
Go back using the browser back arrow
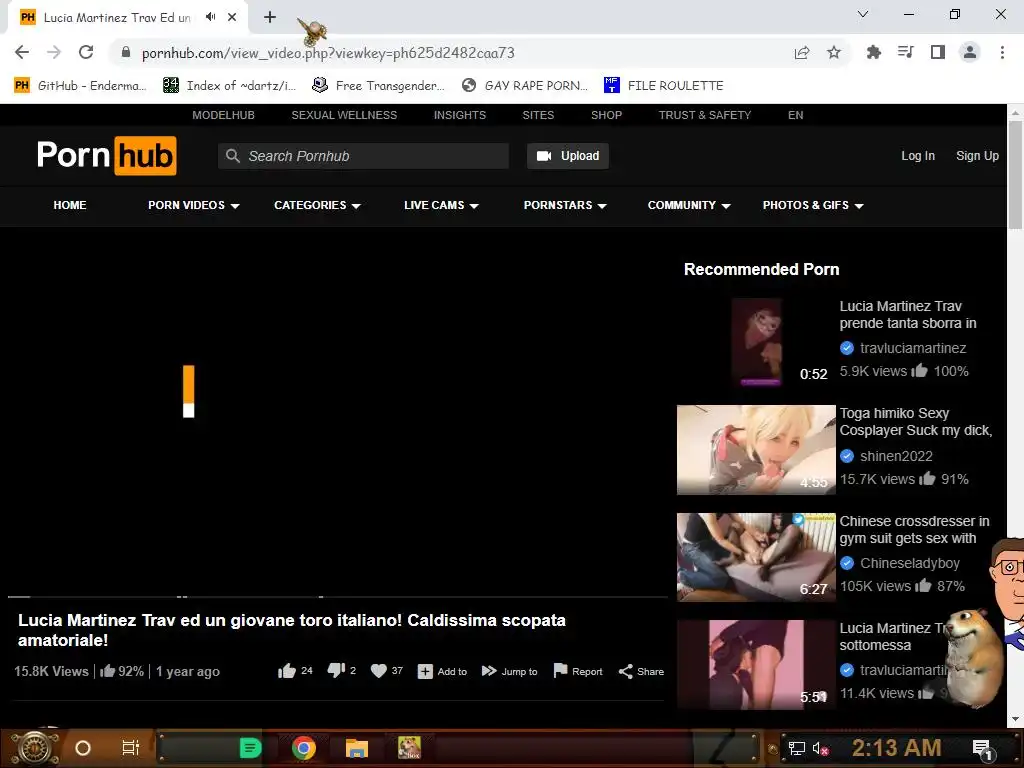point(22,52)
